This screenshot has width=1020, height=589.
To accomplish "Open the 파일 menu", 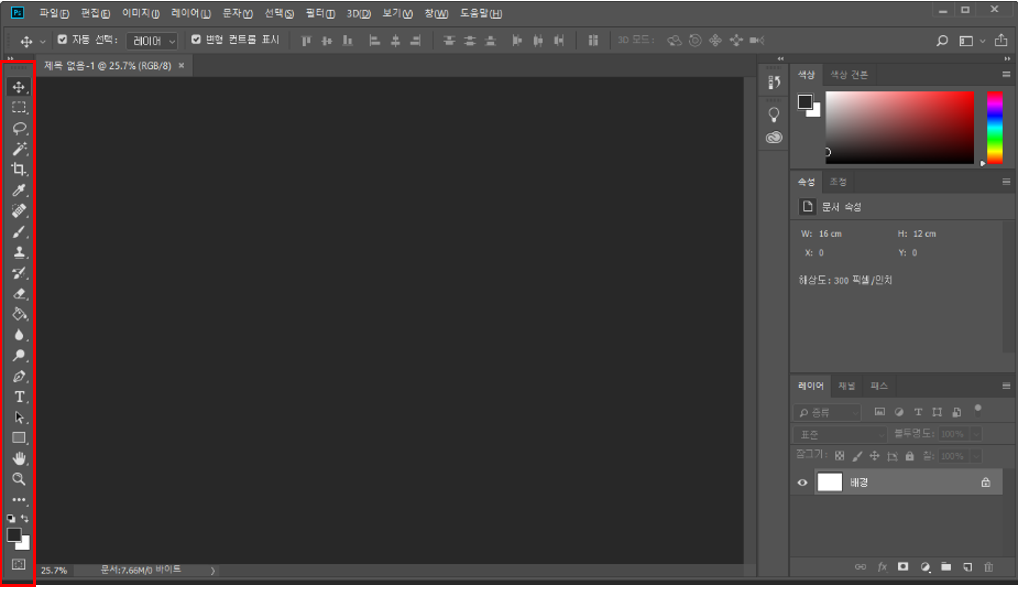I will click(x=53, y=13).
